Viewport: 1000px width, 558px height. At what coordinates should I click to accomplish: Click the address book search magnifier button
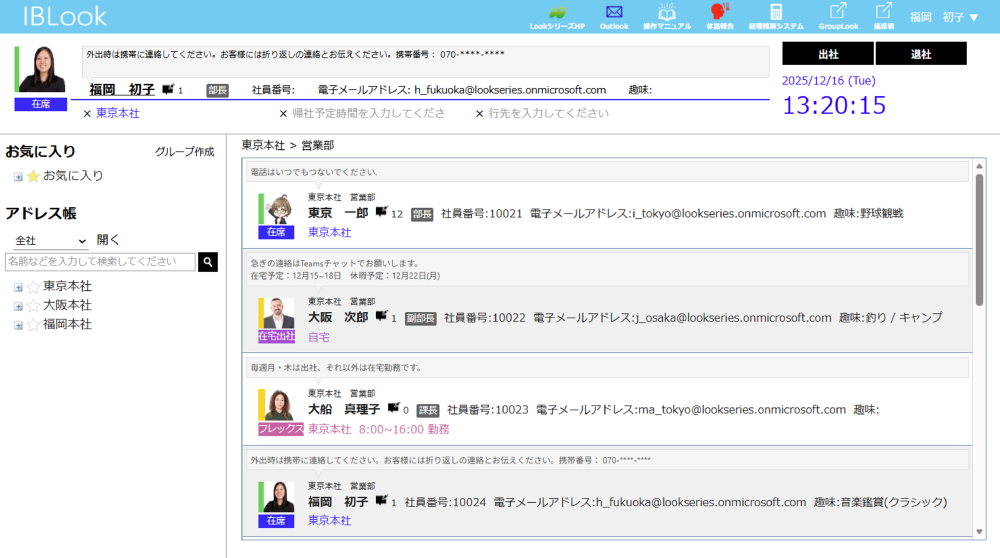(208, 262)
